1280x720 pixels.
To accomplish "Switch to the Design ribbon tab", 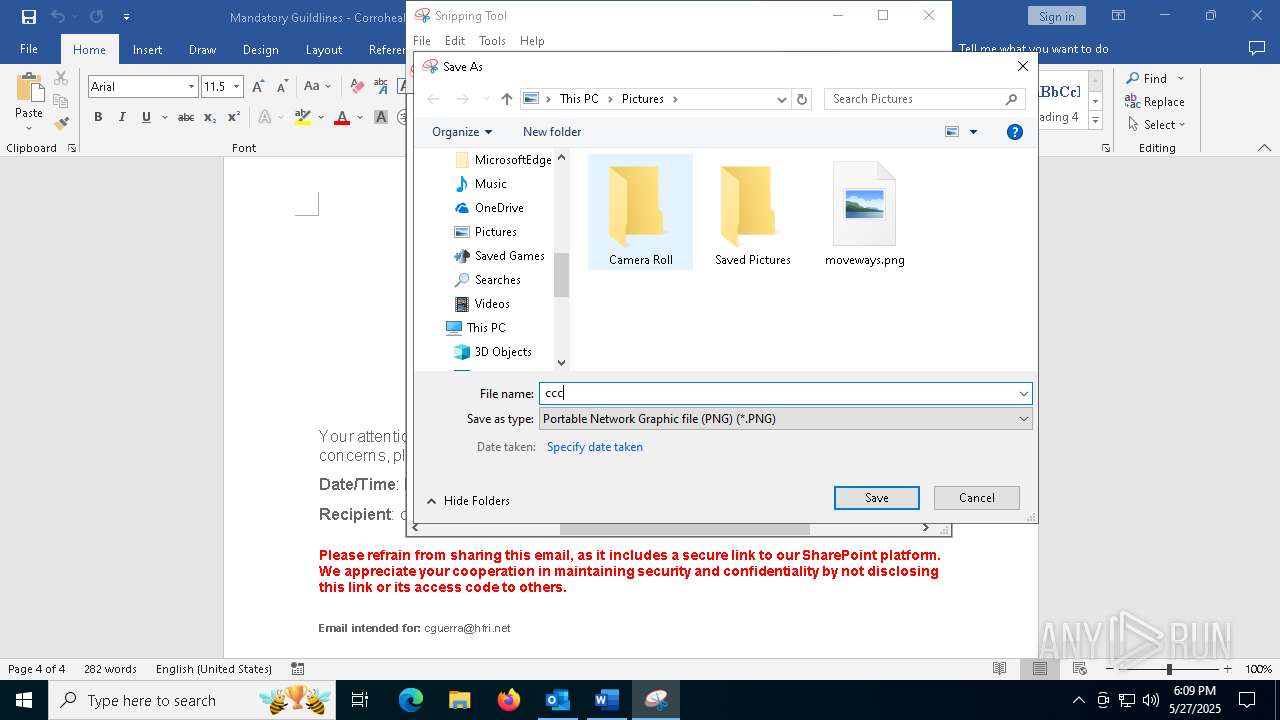I will [x=260, y=49].
